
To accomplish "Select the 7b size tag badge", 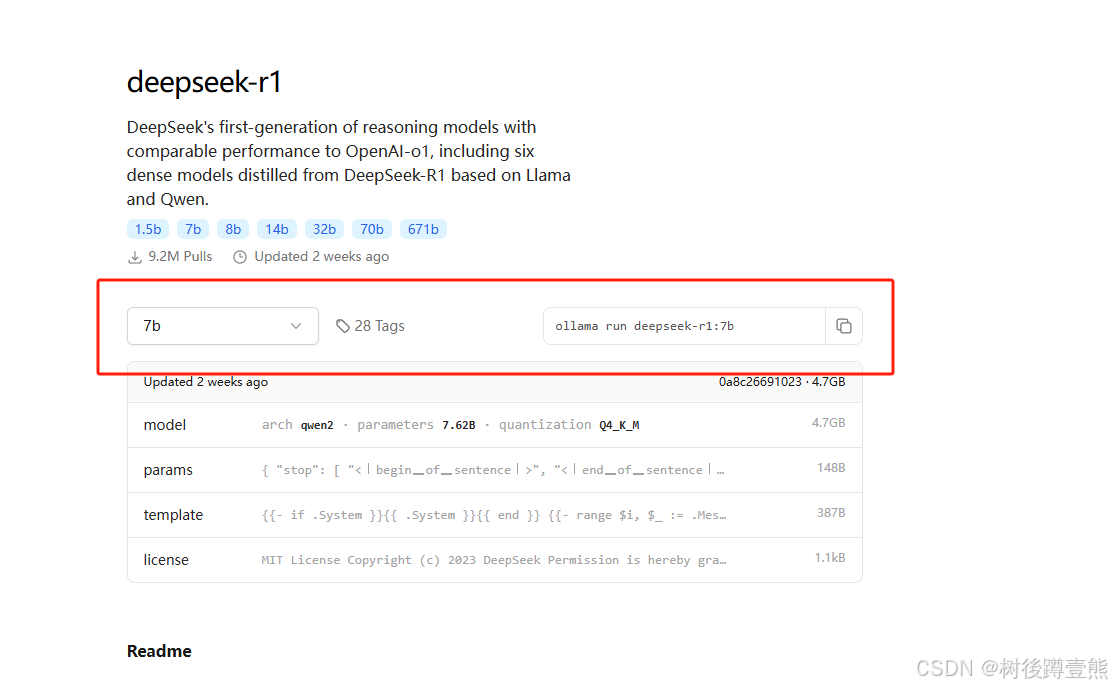I will tap(193, 229).
